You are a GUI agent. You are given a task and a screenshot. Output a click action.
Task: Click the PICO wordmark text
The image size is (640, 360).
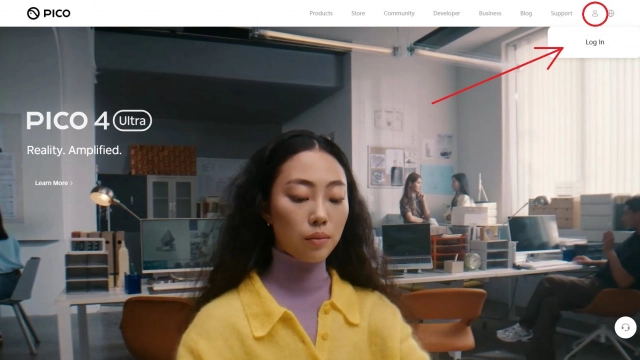pyautogui.click(x=57, y=13)
